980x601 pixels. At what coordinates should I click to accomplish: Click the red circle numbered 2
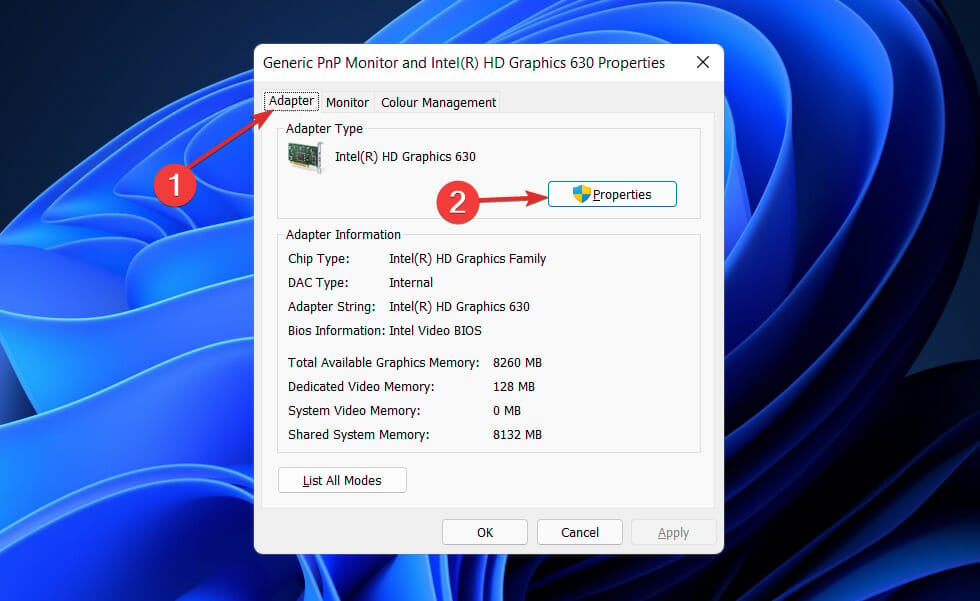[x=458, y=202]
